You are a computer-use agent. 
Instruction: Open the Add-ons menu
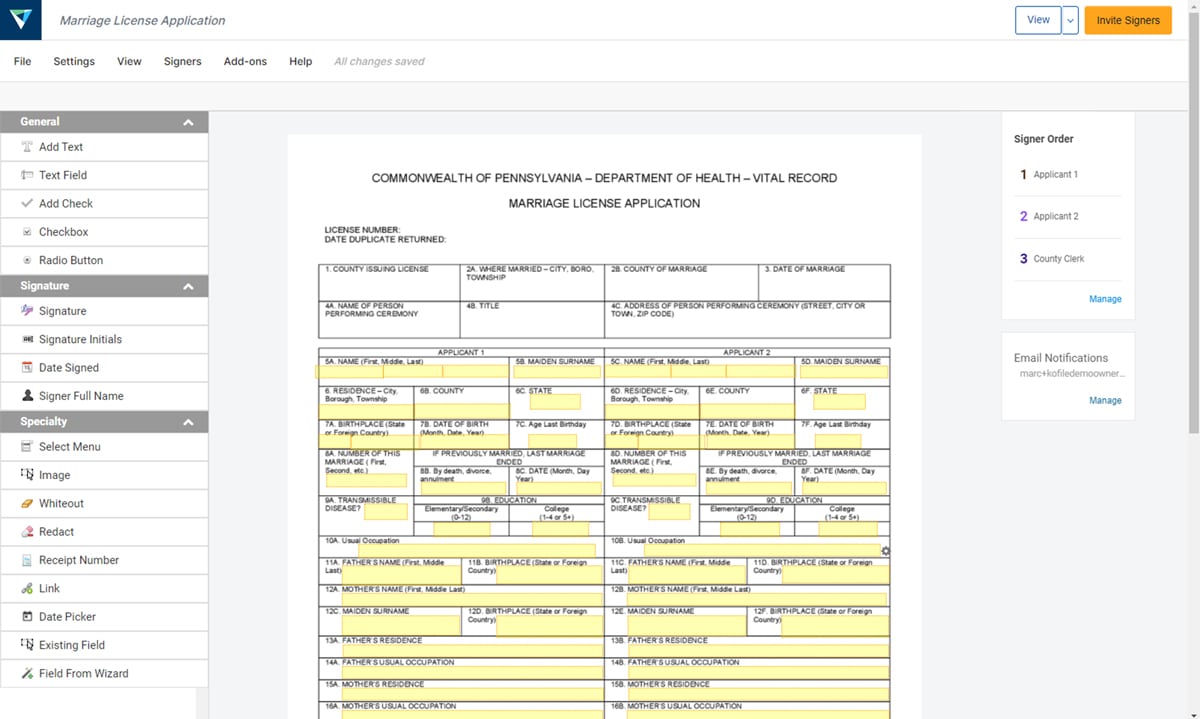[245, 61]
